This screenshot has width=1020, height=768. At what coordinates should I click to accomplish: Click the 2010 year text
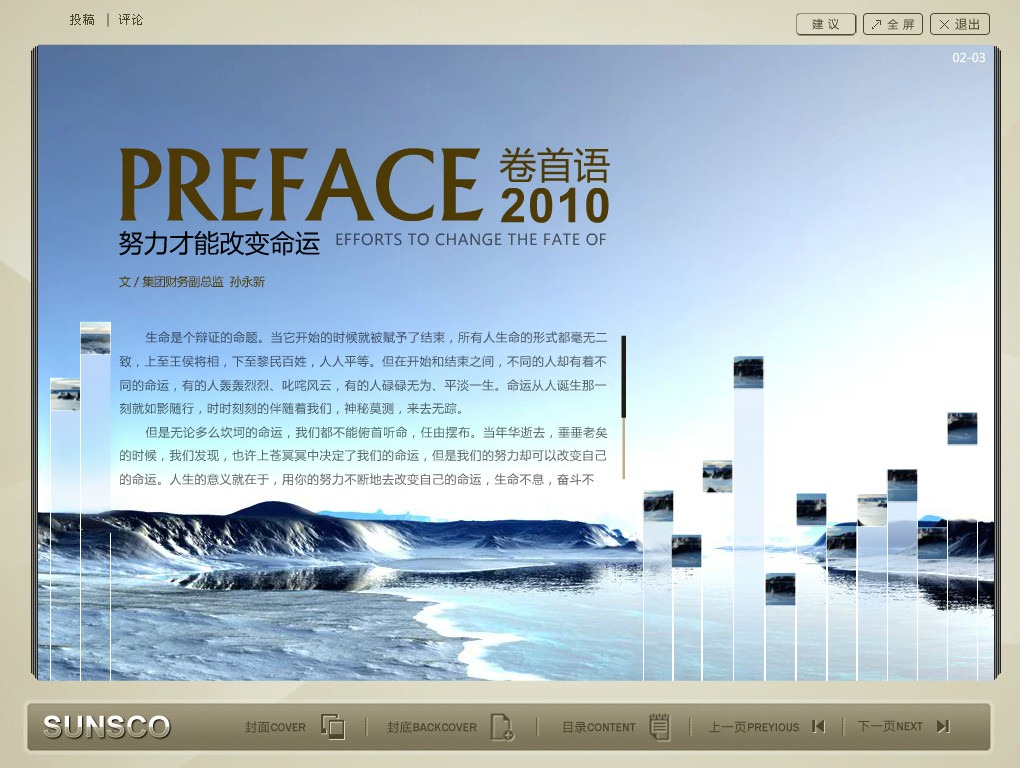[x=554, y=205]
